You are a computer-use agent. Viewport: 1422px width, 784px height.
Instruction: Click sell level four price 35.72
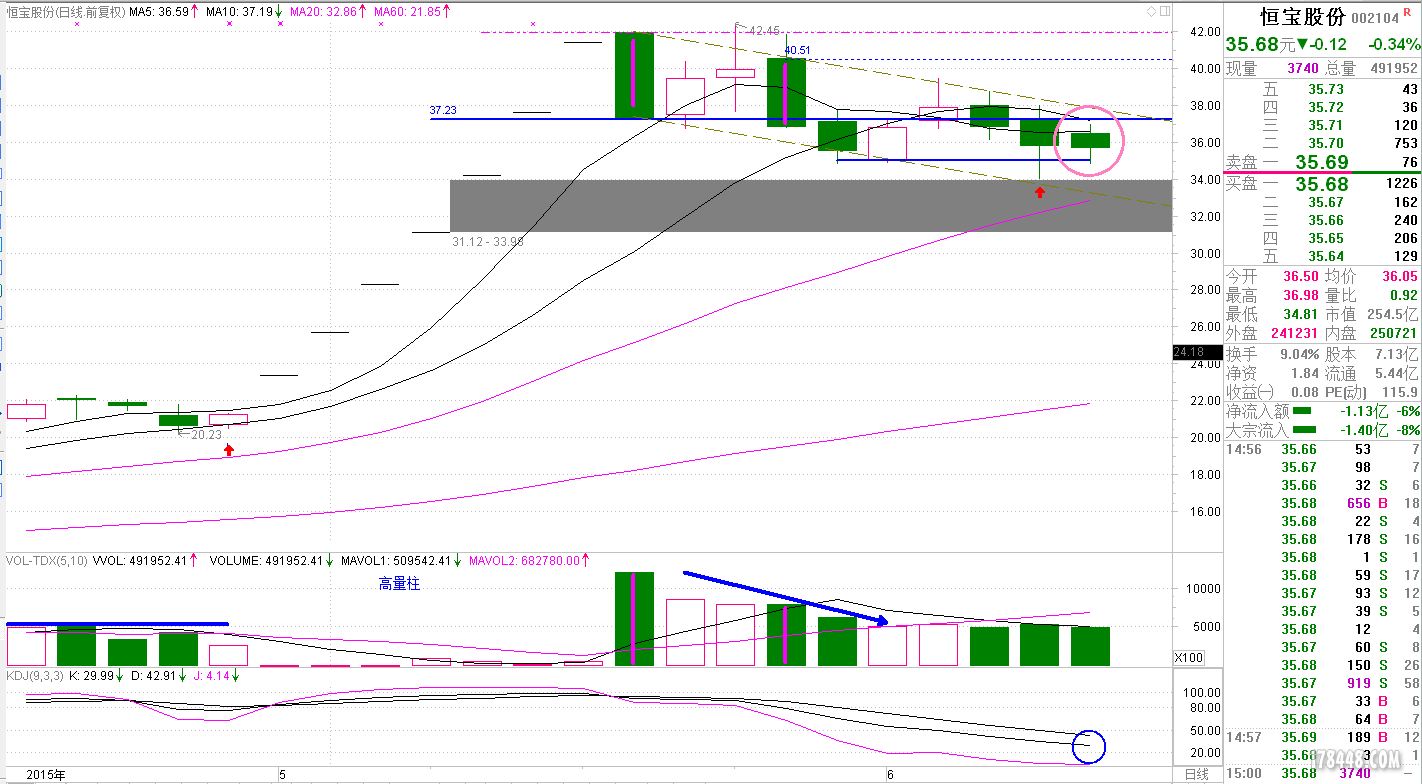pyautogui.click(x=1327, y=107)
